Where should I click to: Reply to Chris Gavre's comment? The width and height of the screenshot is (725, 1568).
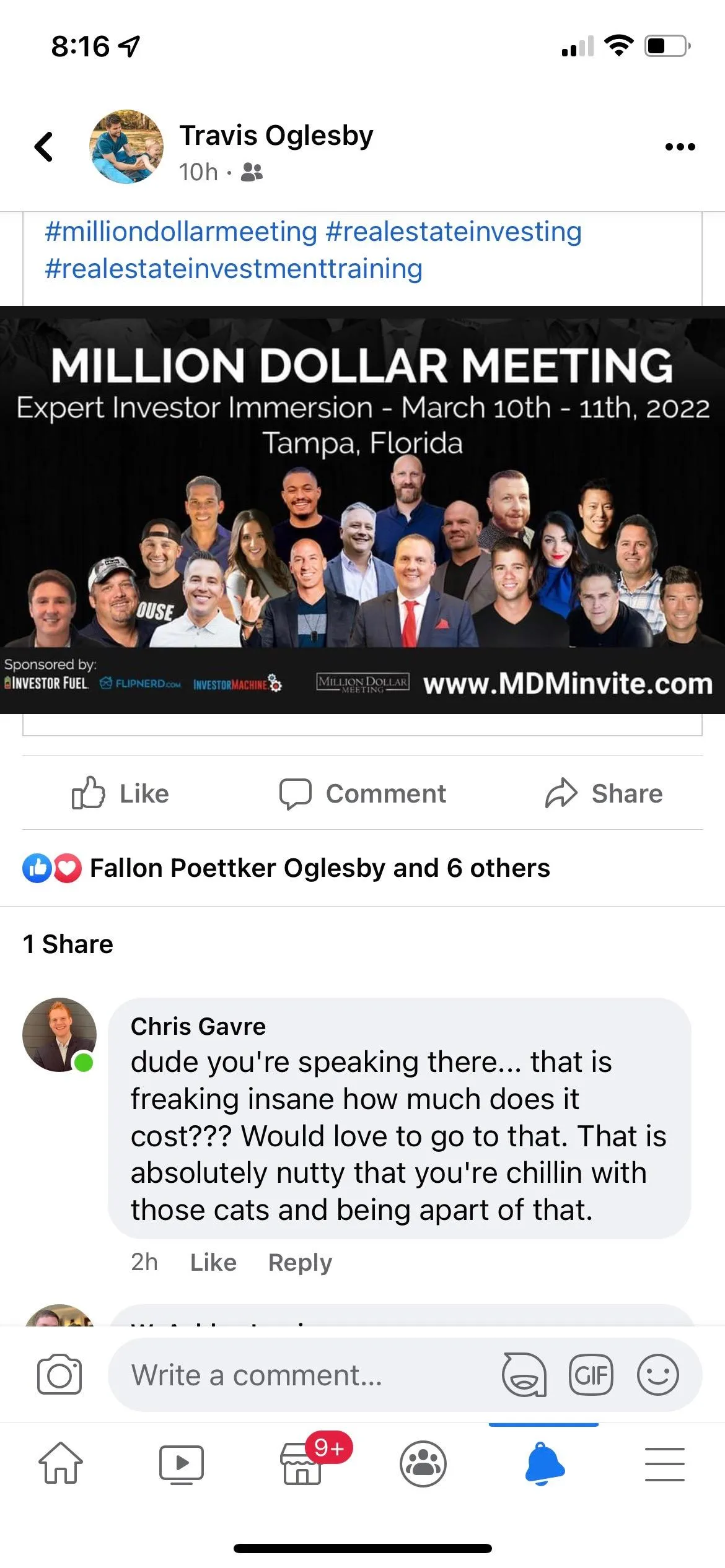pyautogui.click(x=300, y=1262)
